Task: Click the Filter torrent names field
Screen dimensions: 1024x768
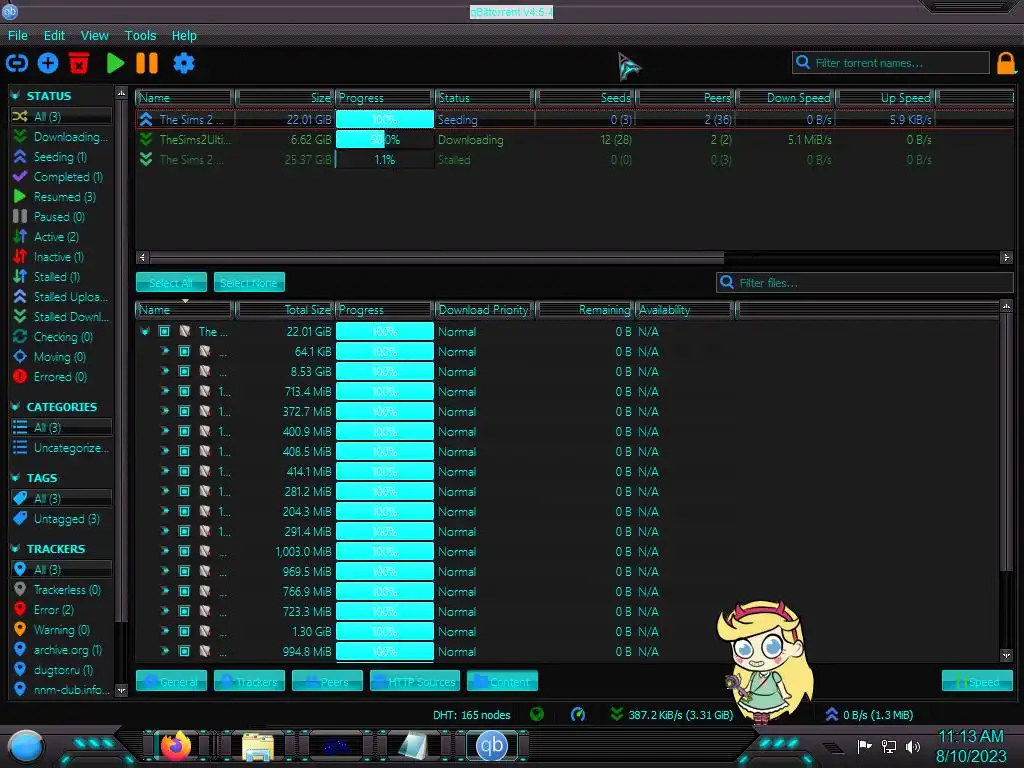Action: click(x=891, y=63)
